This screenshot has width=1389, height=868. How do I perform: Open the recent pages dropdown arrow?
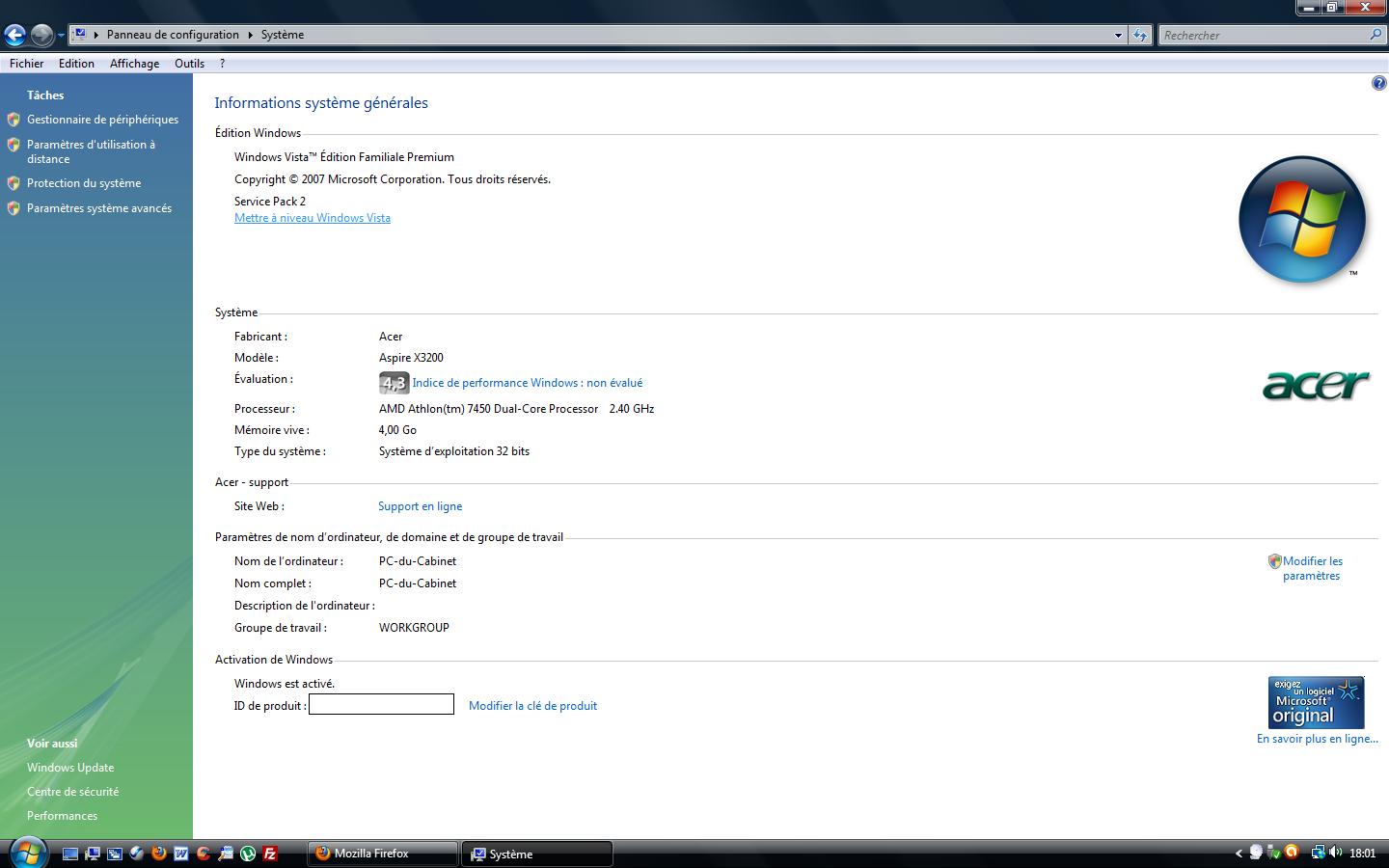61,35
